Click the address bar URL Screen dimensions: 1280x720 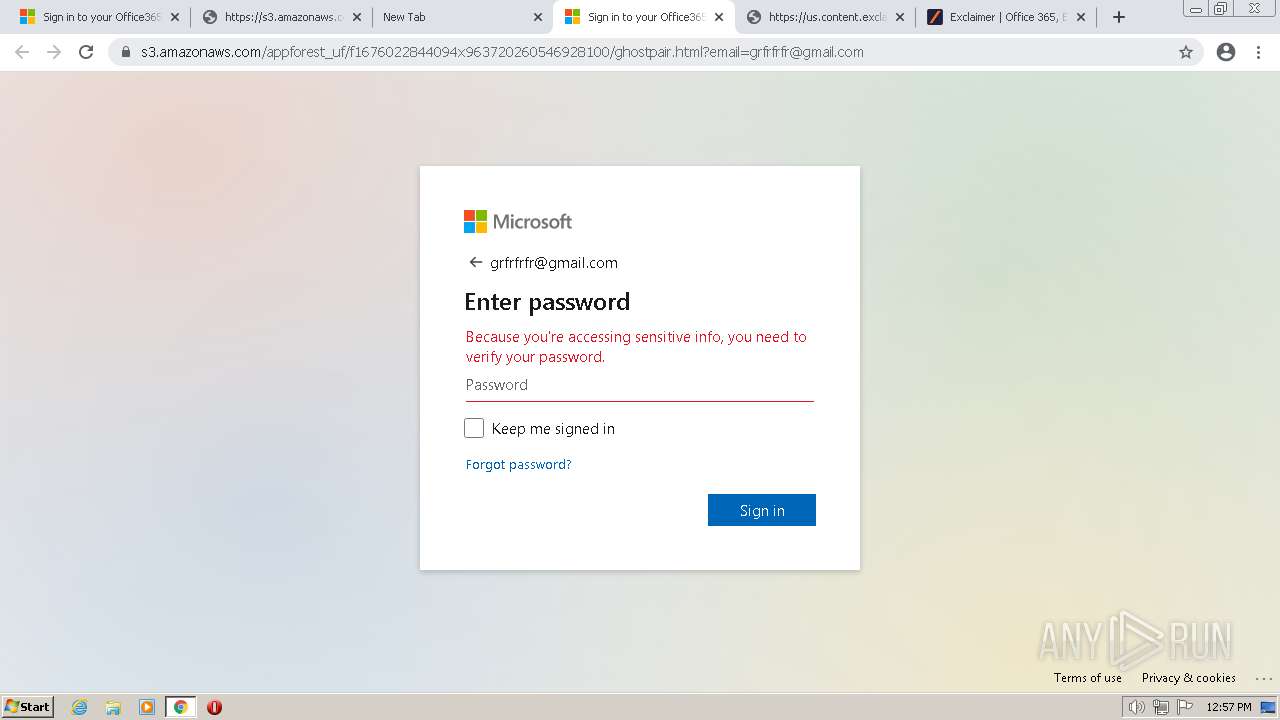[x=502, y=52]
